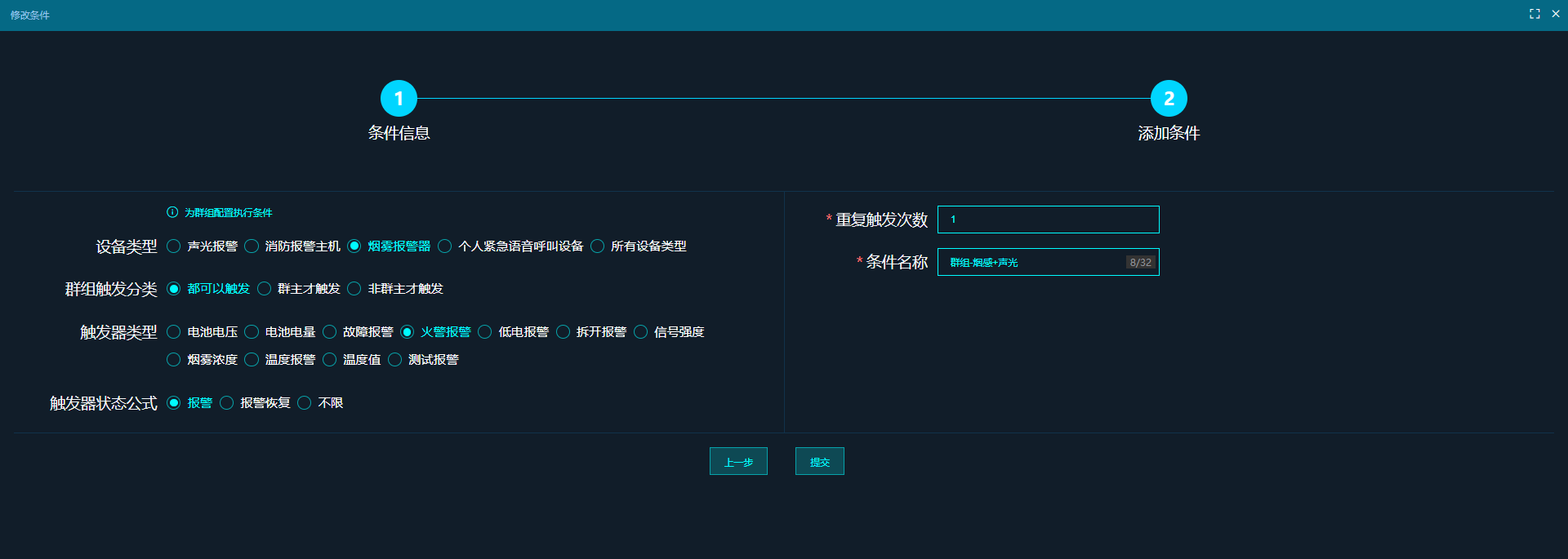Pick 烟雾浓度 trigger type
The width and height of the screenshot is (1568, 559).
[x=174, y=360]
